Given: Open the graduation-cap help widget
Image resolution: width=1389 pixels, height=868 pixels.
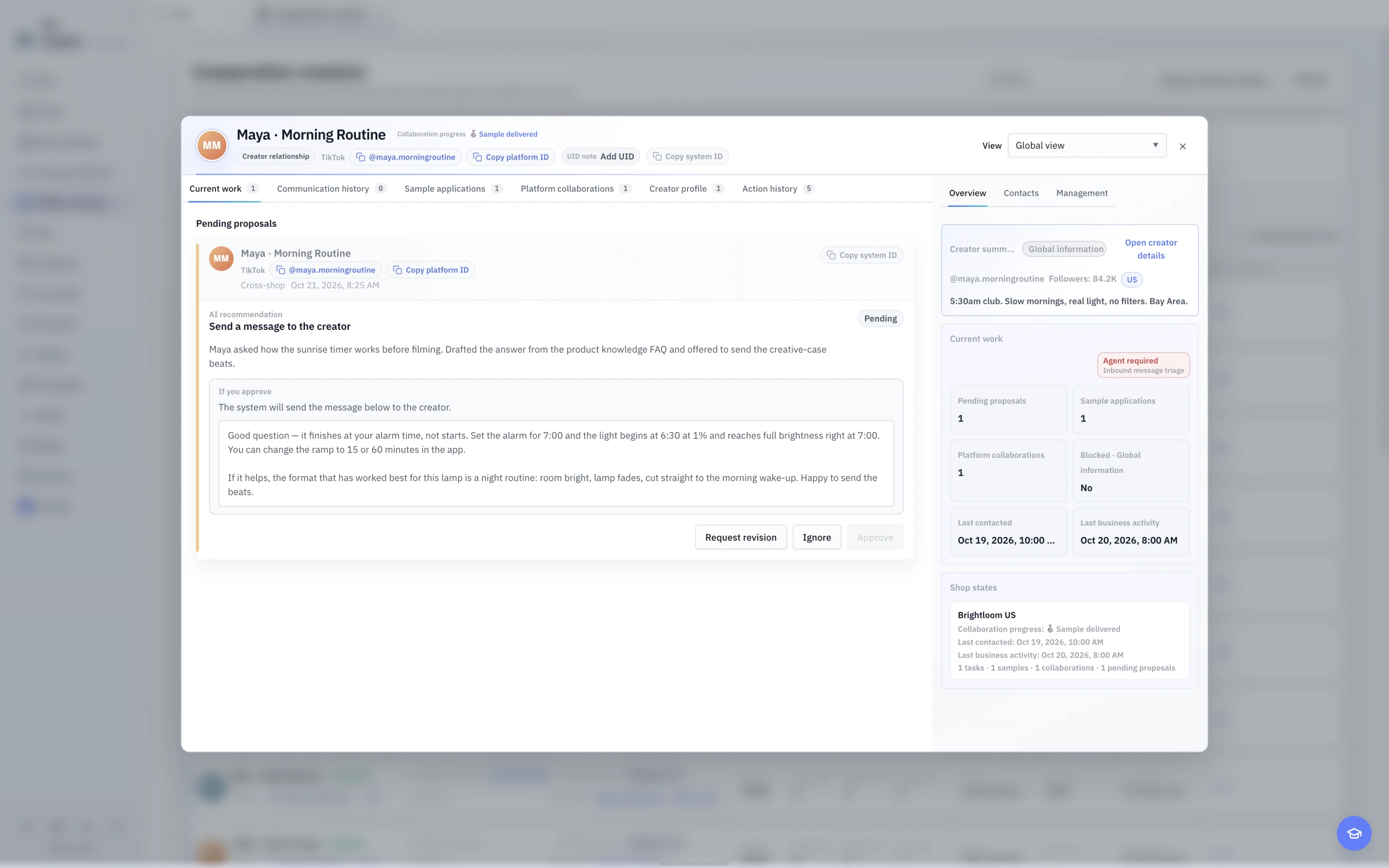Looking at the screenshot, I should (1353, 833).
